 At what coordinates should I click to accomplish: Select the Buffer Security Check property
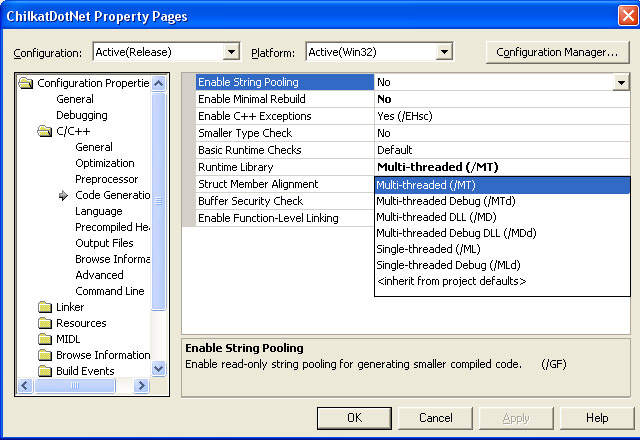tap(285, 201)
